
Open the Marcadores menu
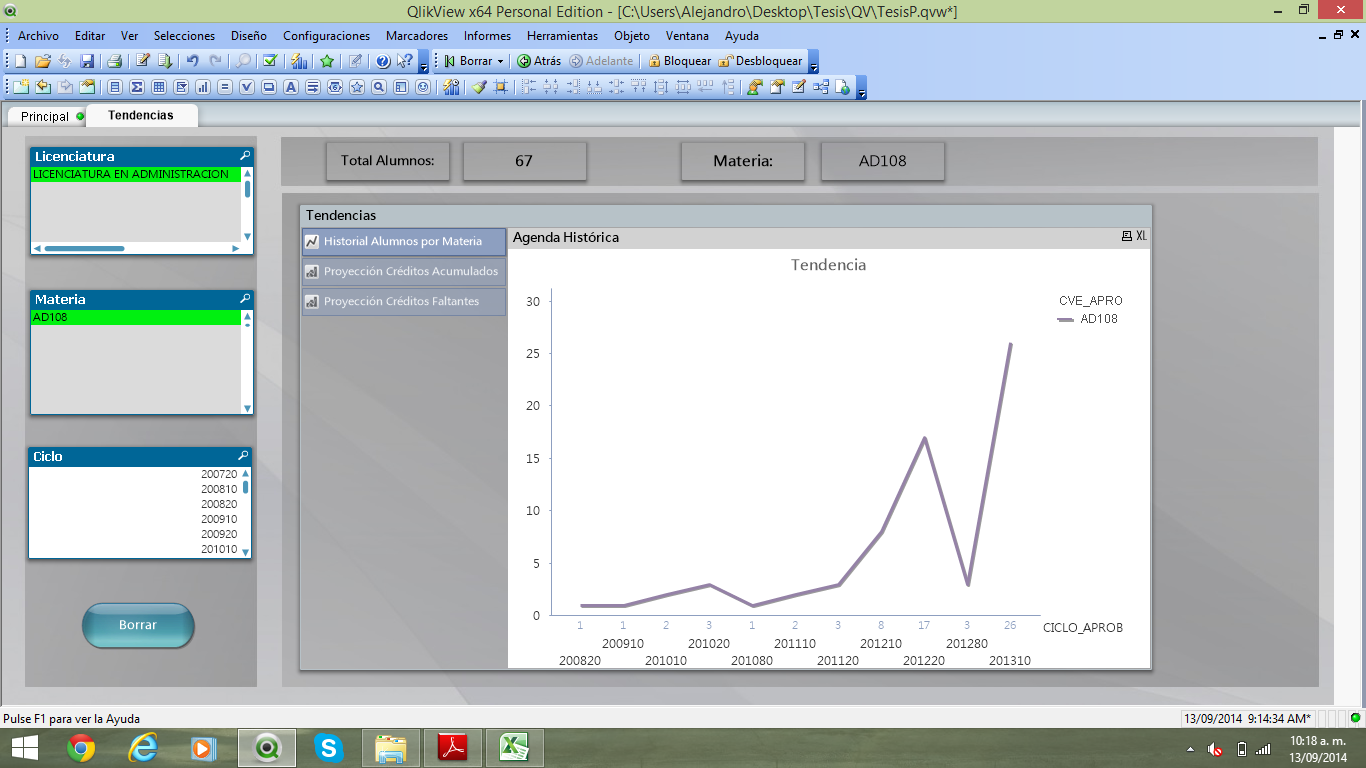point(417,35)
